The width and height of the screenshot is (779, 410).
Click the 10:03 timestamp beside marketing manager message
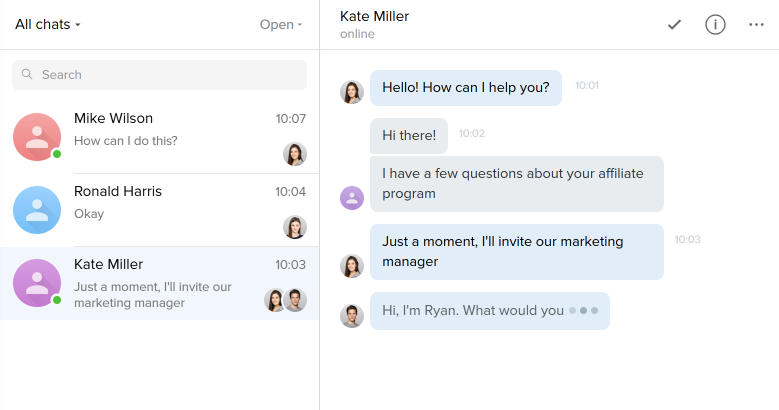point(687,240)
